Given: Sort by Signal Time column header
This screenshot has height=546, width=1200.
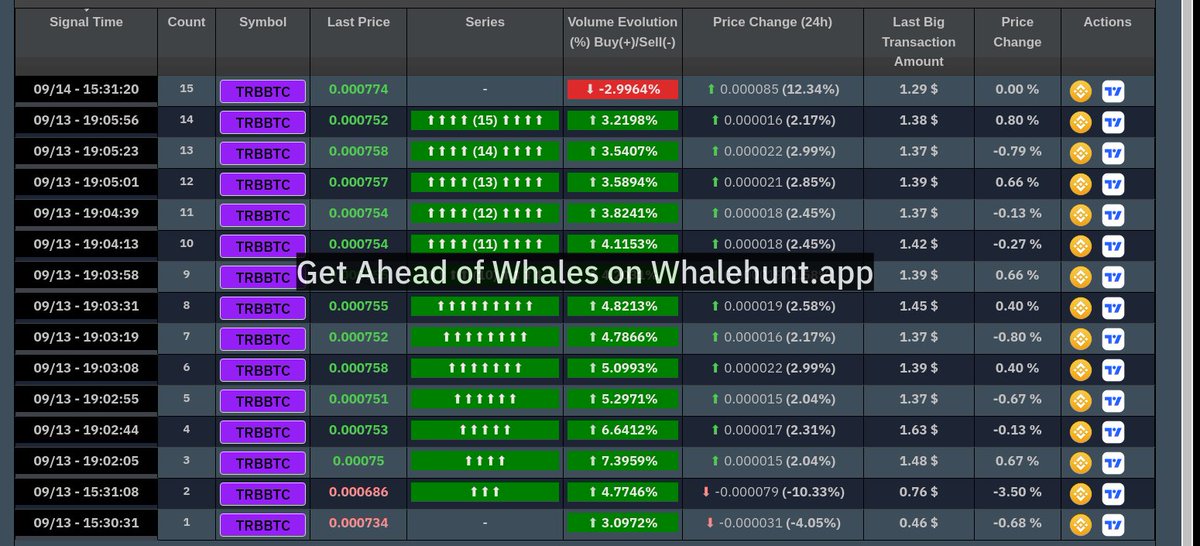Looking at the screenshot, I should 87,22.
